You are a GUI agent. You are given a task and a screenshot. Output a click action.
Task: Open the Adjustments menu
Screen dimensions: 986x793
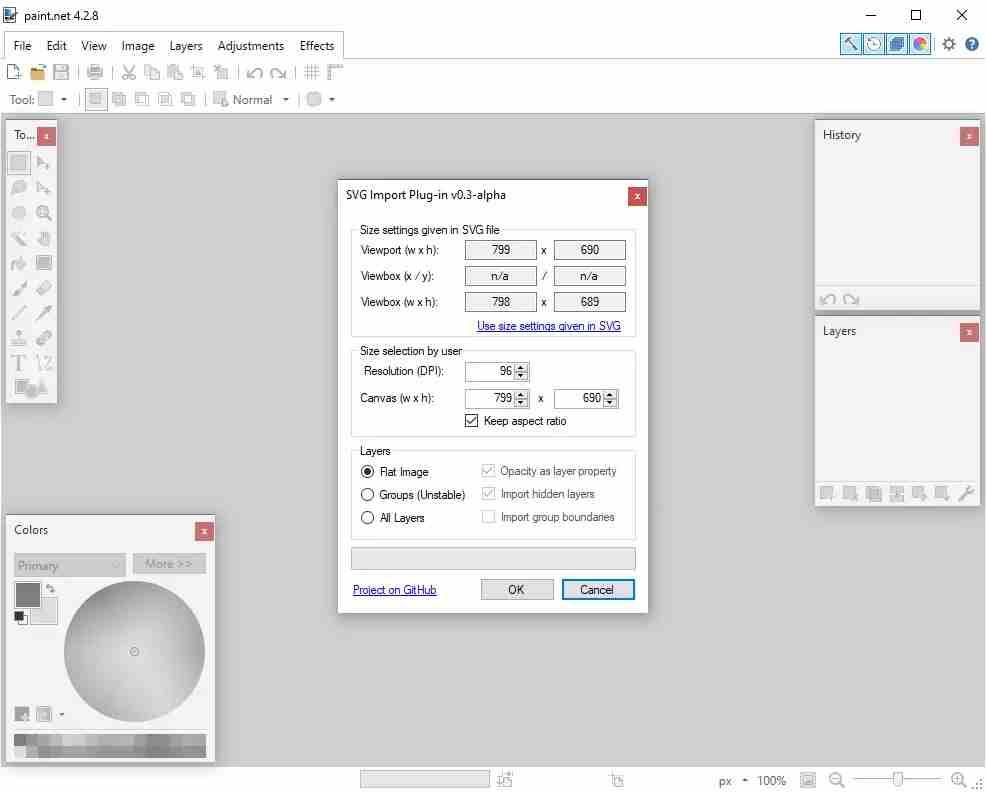click(250, 46)
